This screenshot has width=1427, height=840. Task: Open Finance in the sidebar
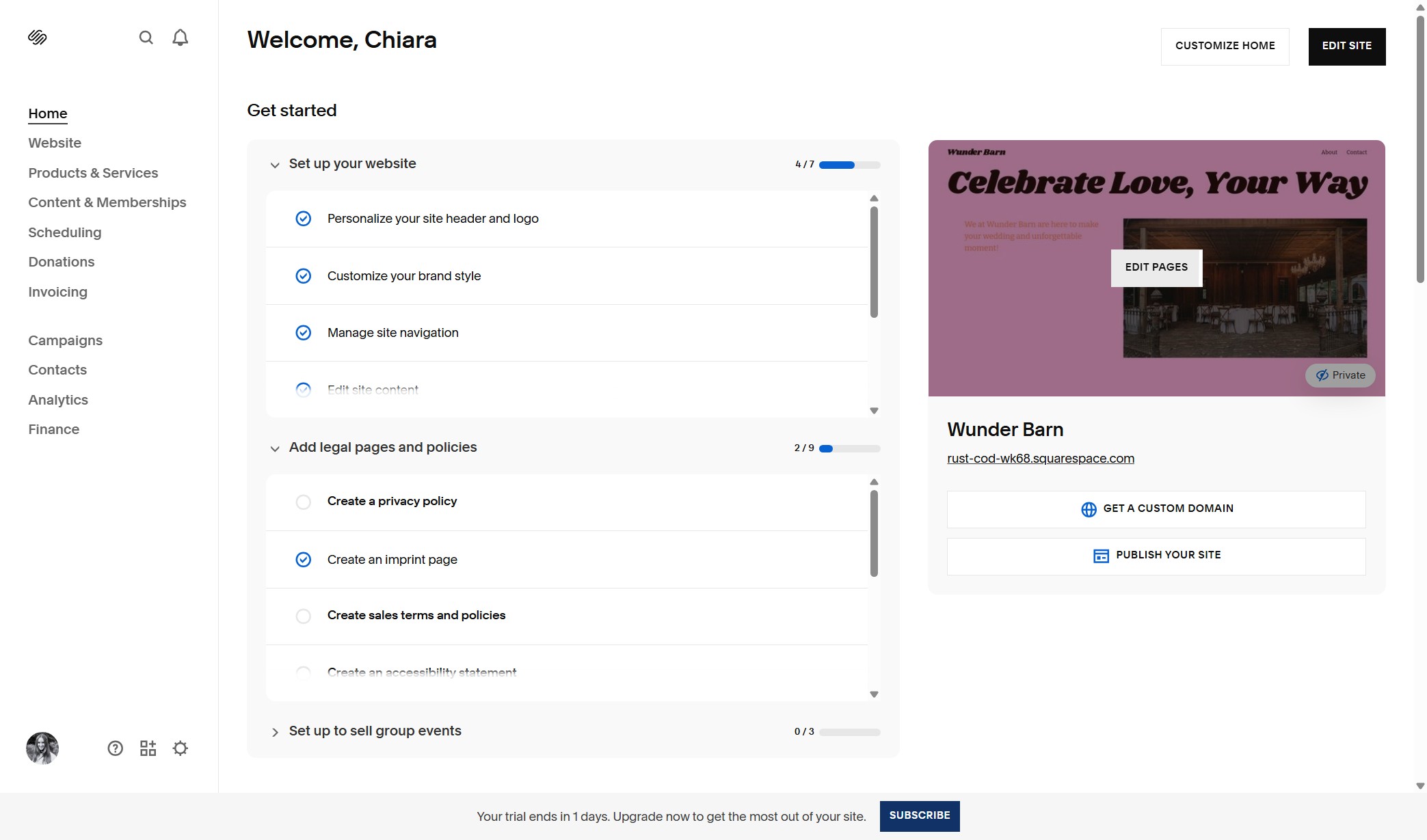point(54,429)
